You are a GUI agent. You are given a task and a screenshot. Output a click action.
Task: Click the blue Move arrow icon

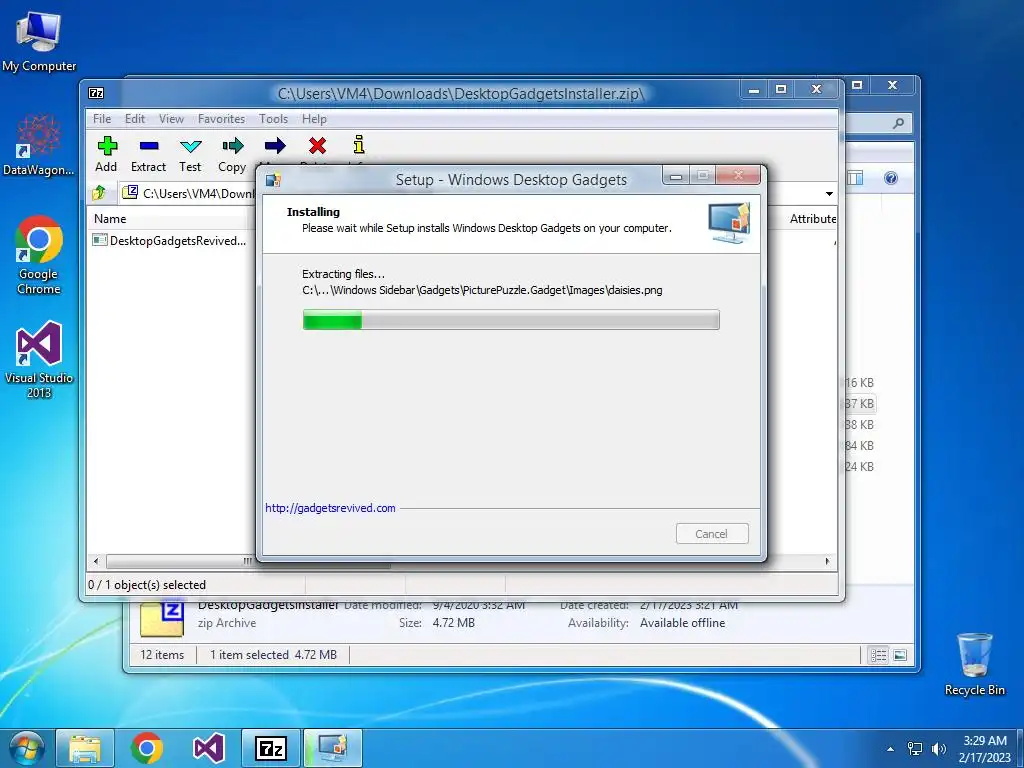[275, 146]
